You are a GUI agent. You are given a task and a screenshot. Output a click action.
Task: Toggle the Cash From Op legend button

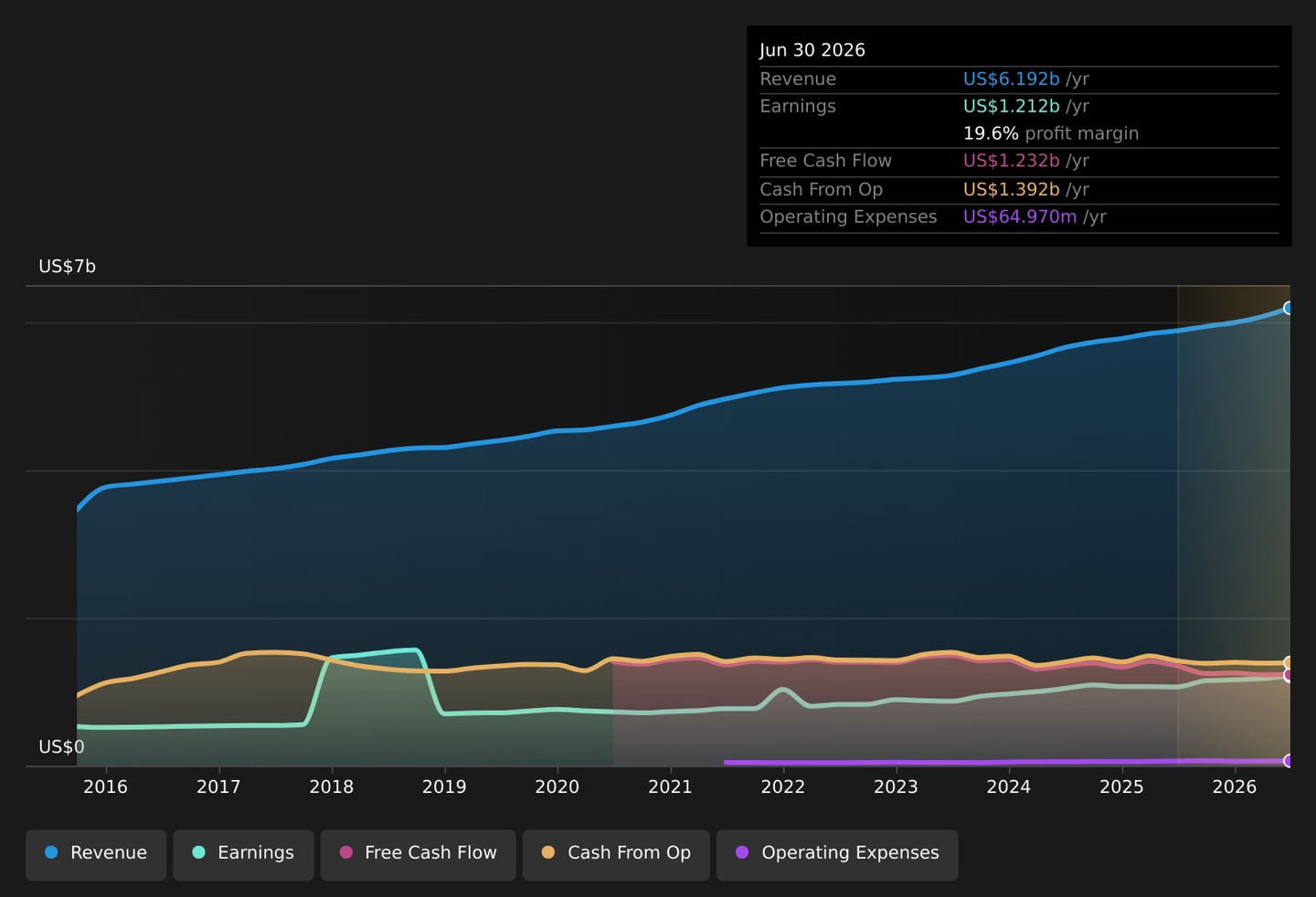coord(616,855)
